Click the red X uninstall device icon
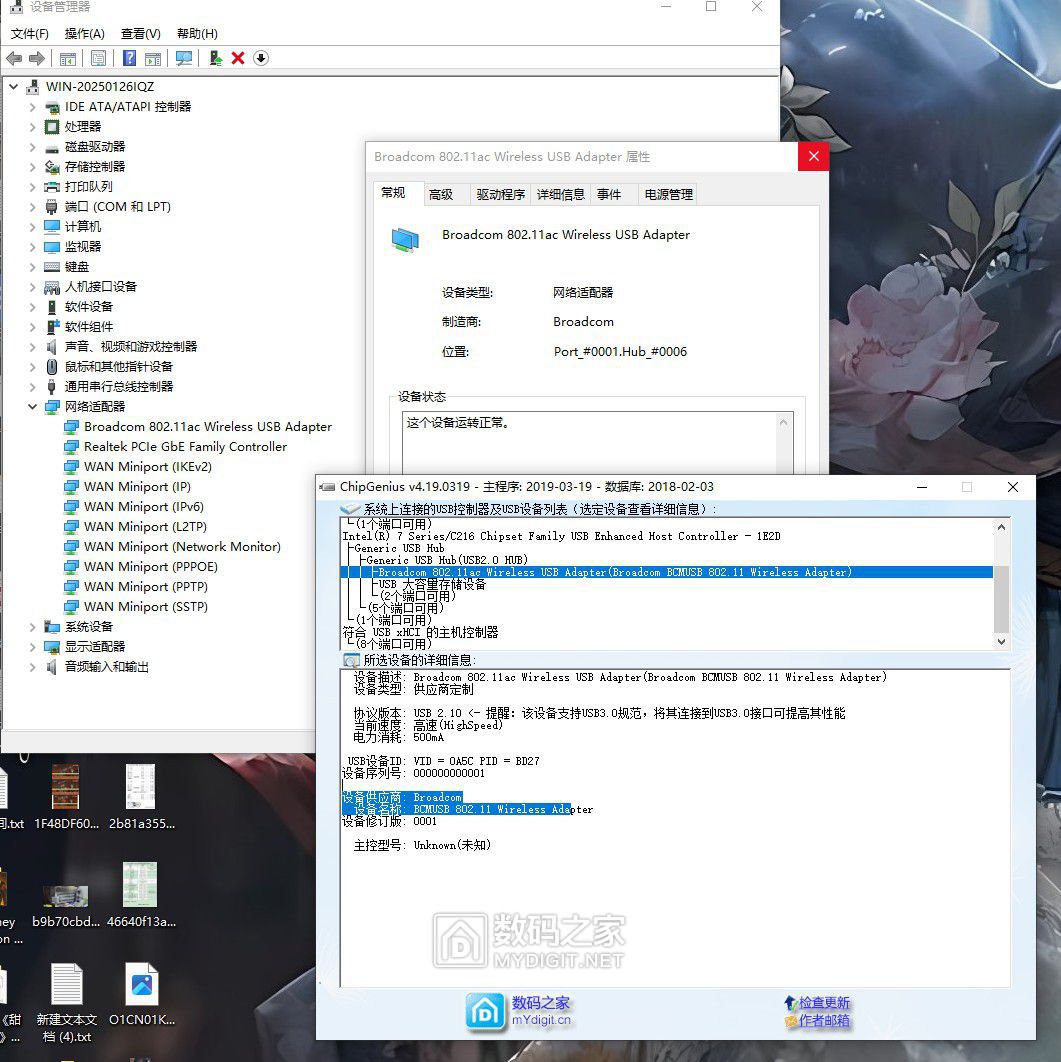This screenshot has height=1062, width=1061. point(238,58)
